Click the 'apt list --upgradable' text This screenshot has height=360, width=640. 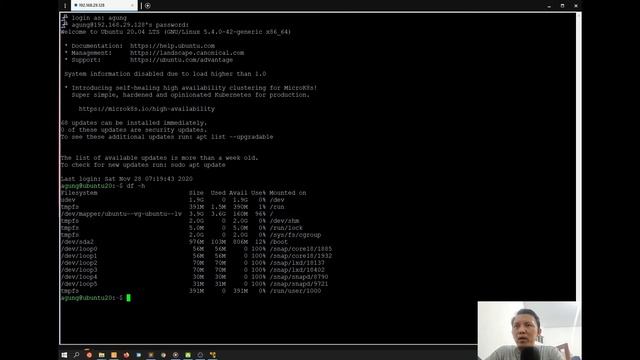coord(235,137)
